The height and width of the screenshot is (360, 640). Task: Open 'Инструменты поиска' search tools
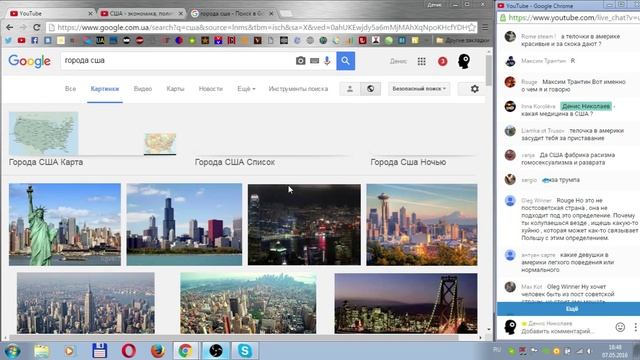pos(298,89)
